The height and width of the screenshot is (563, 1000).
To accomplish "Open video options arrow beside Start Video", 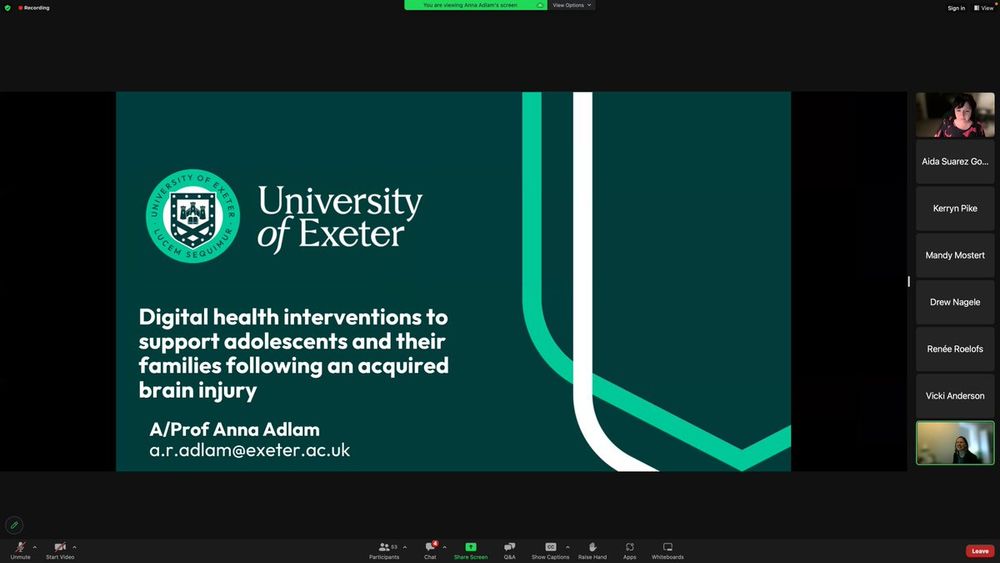I will click(x=75, y=547).
